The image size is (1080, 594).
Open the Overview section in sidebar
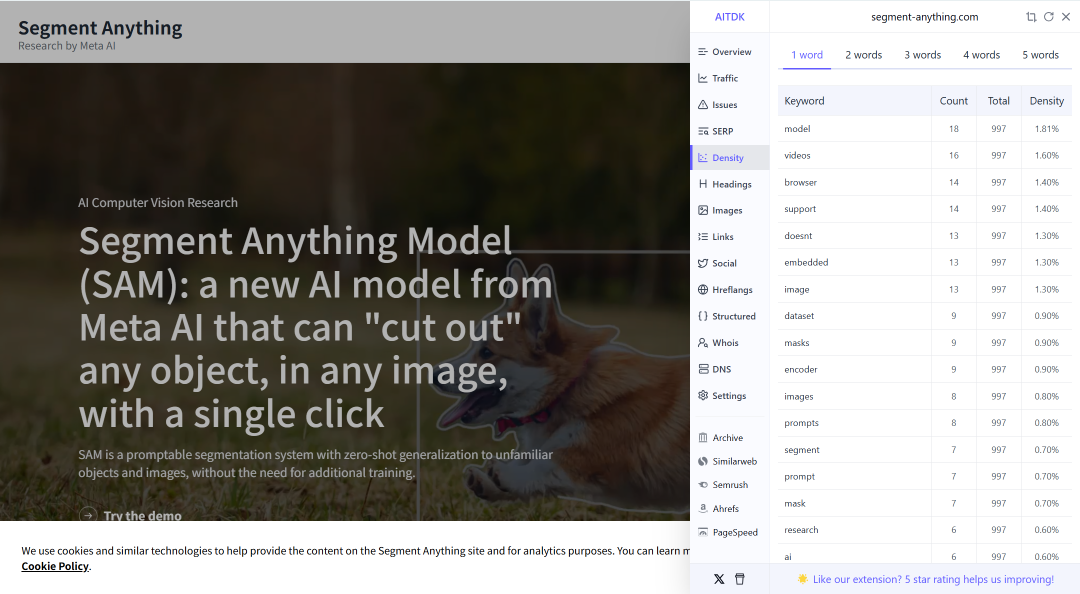point(725,52)
